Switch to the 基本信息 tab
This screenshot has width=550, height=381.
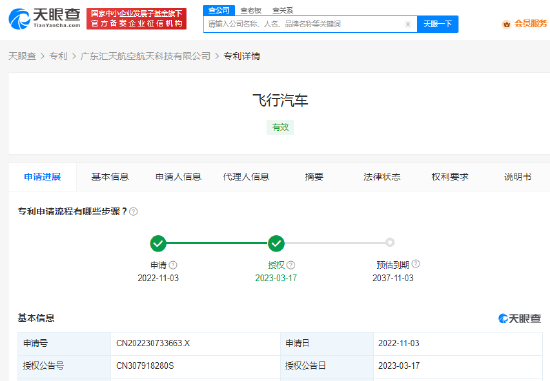[x=110, y=177]
